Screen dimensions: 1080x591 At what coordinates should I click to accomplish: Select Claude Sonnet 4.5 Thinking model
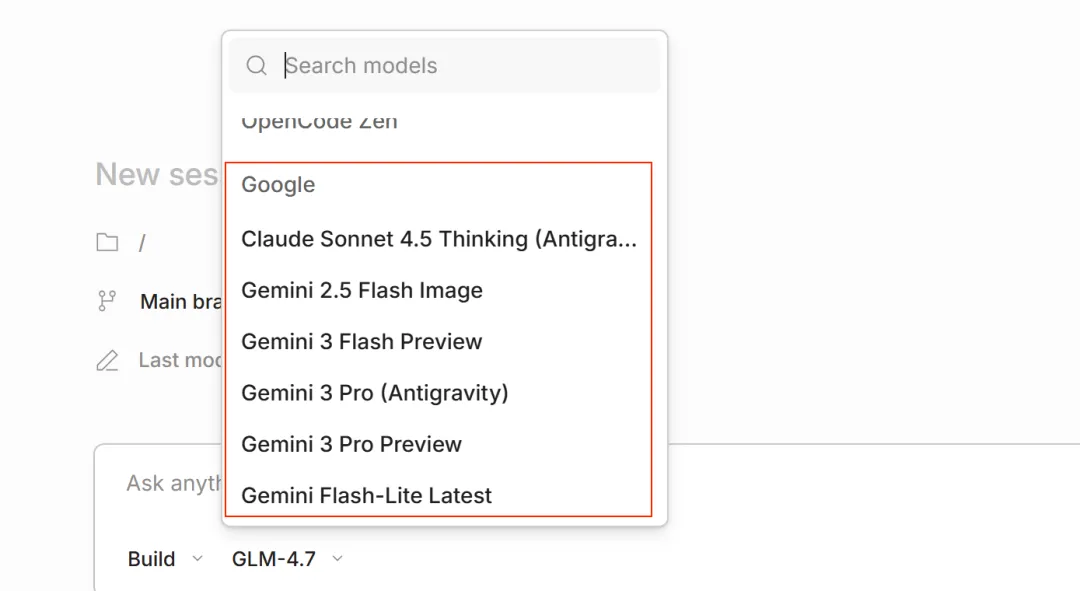438,239
